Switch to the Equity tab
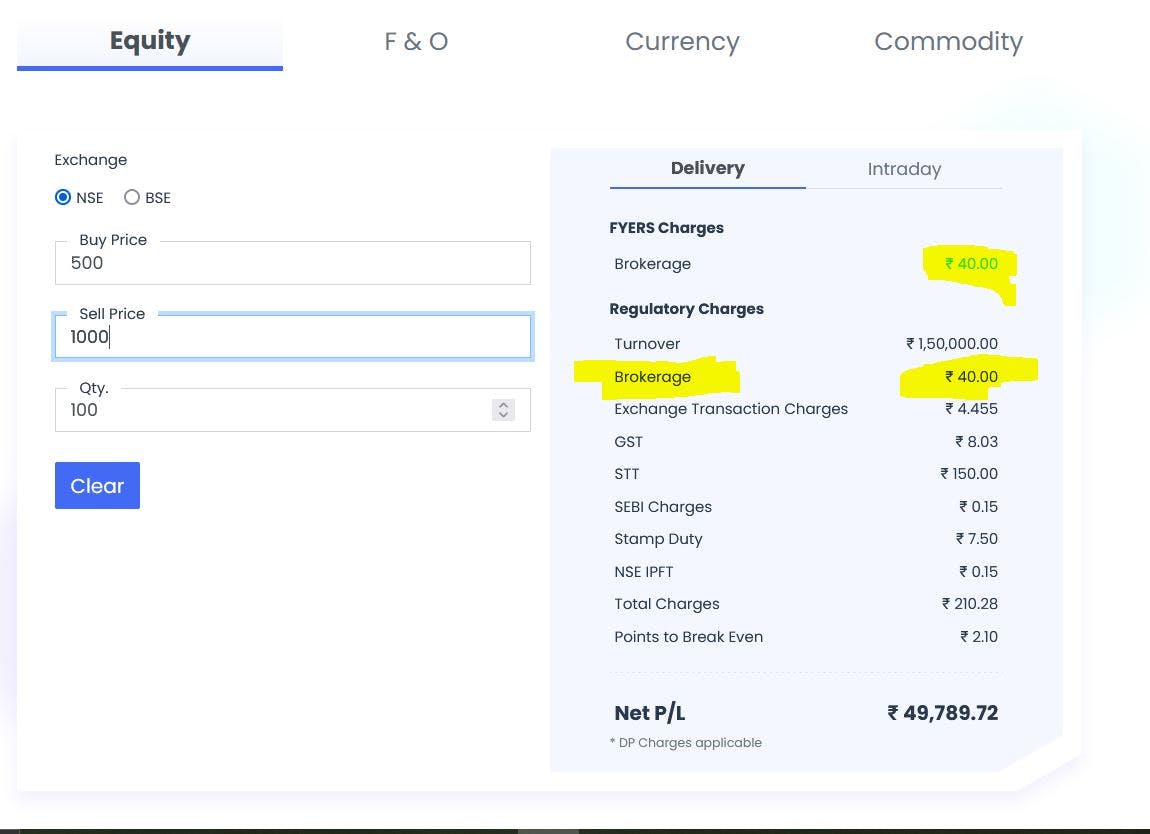Screen dimensions: 1150x834 [150, 42]
